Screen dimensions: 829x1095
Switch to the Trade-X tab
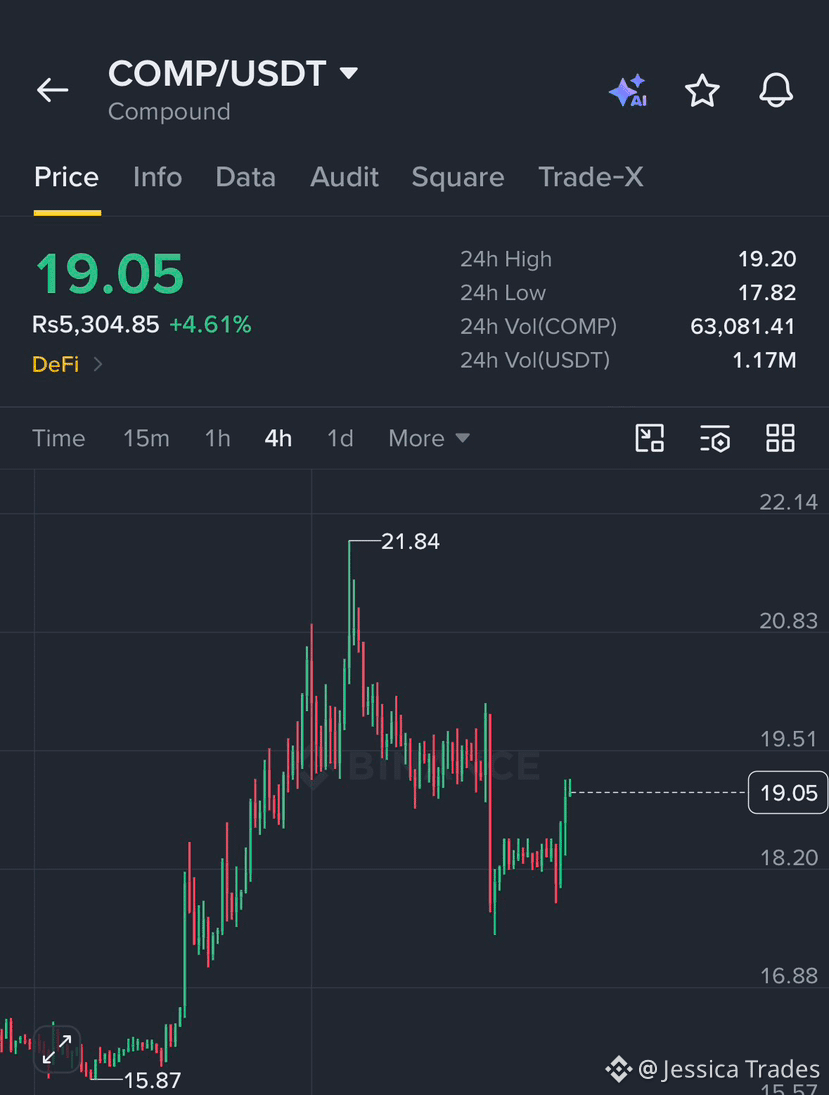(591, 177)
